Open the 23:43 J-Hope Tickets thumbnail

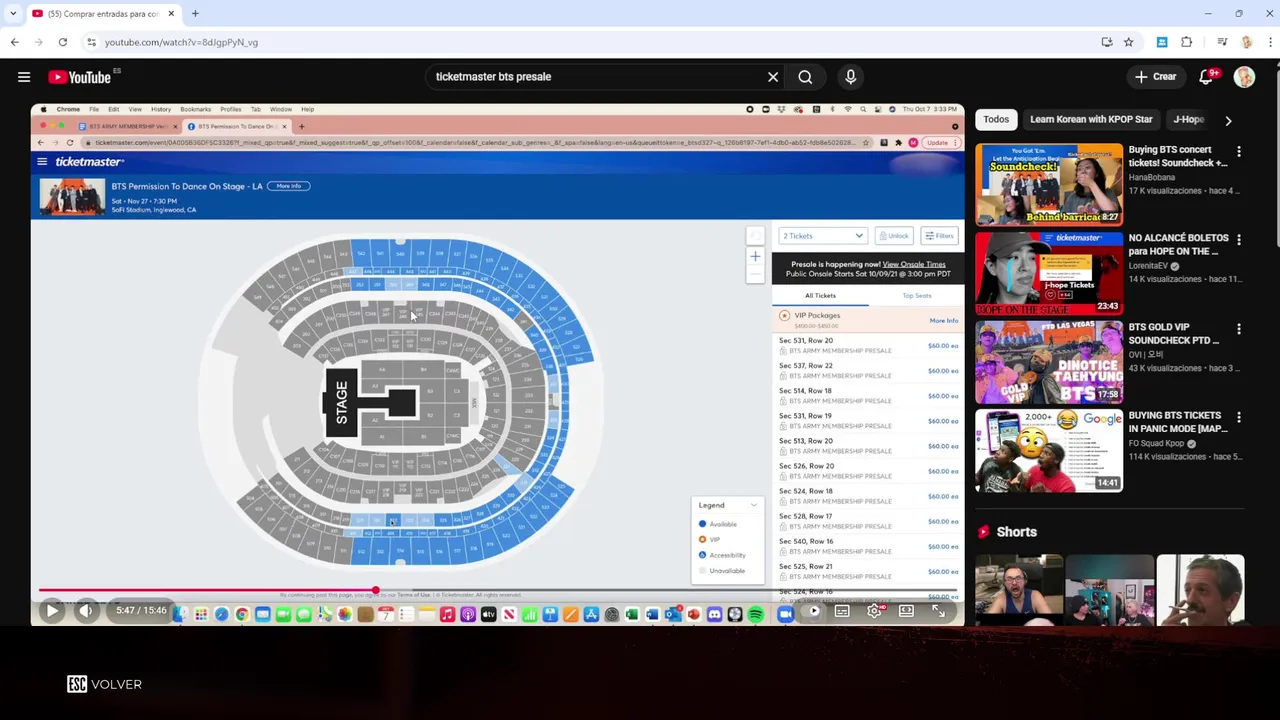(1049, 274)
